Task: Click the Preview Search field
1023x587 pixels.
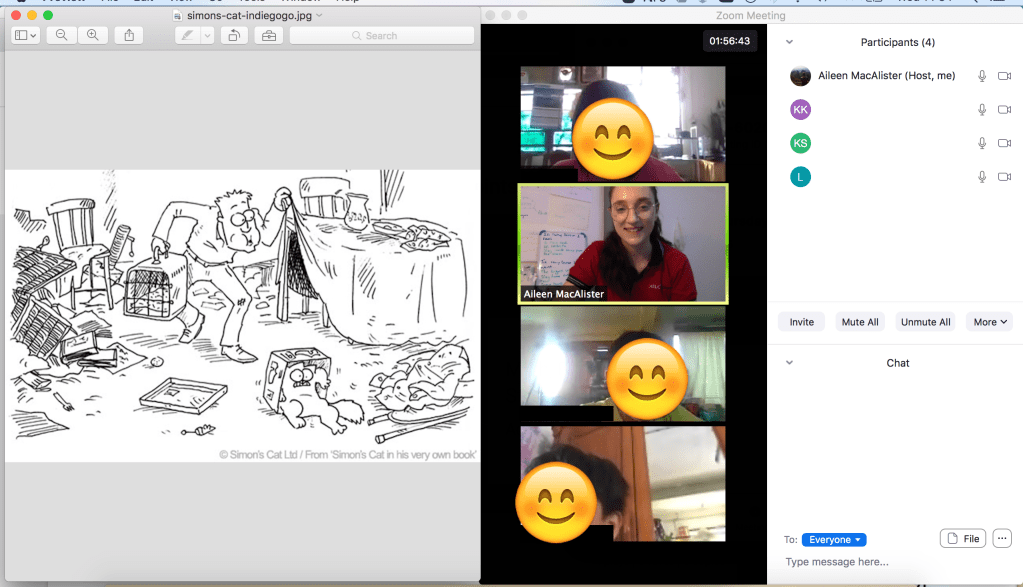Action: pyautogui.click(x=381, y=35)
